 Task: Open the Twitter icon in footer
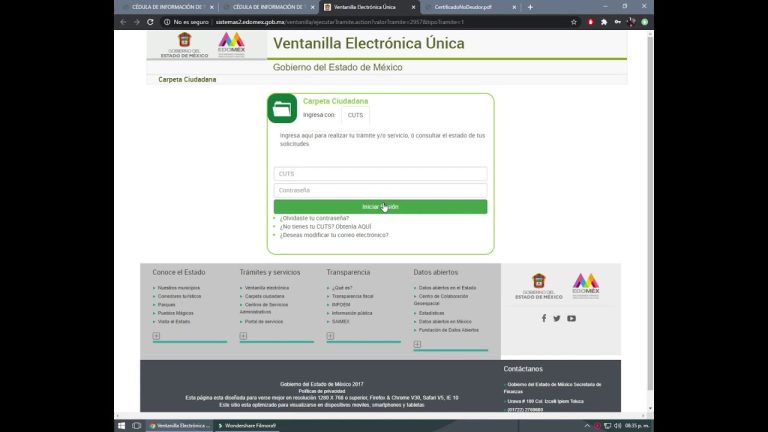coord(557,318)
